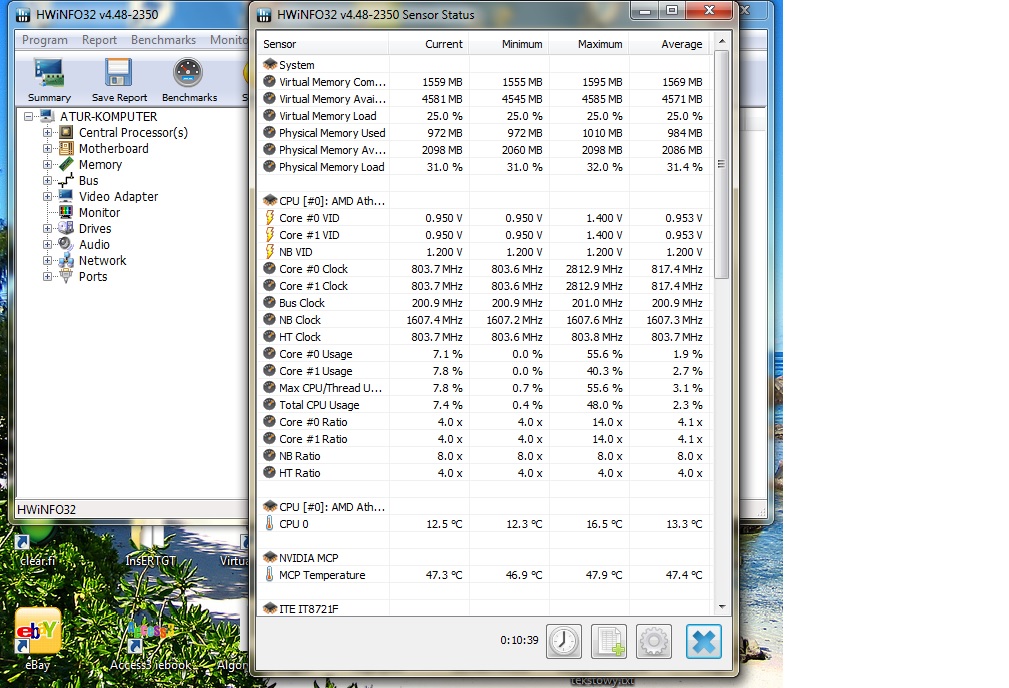Click the Save Report toolbar icon
Viewport: 1009px width, 688px height.
point(119,80)
